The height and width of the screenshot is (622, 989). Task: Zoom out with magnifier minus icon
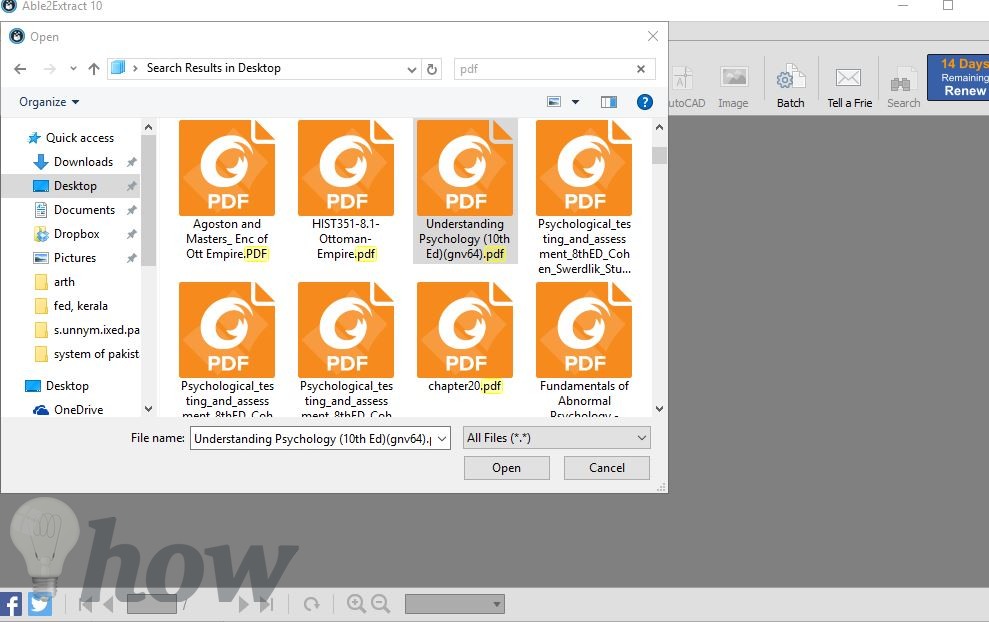[x=380, y=604]
